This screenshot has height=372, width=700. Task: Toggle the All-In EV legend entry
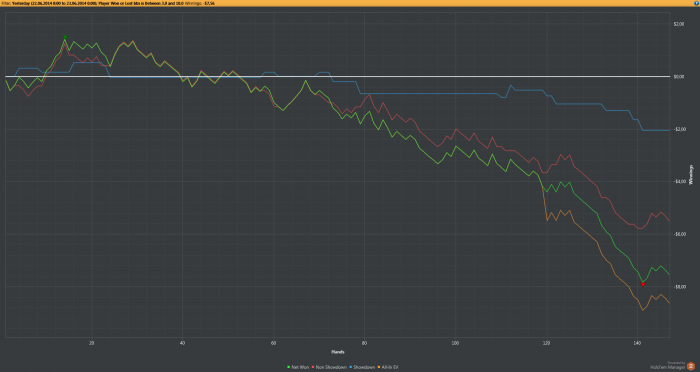point(388,367)
